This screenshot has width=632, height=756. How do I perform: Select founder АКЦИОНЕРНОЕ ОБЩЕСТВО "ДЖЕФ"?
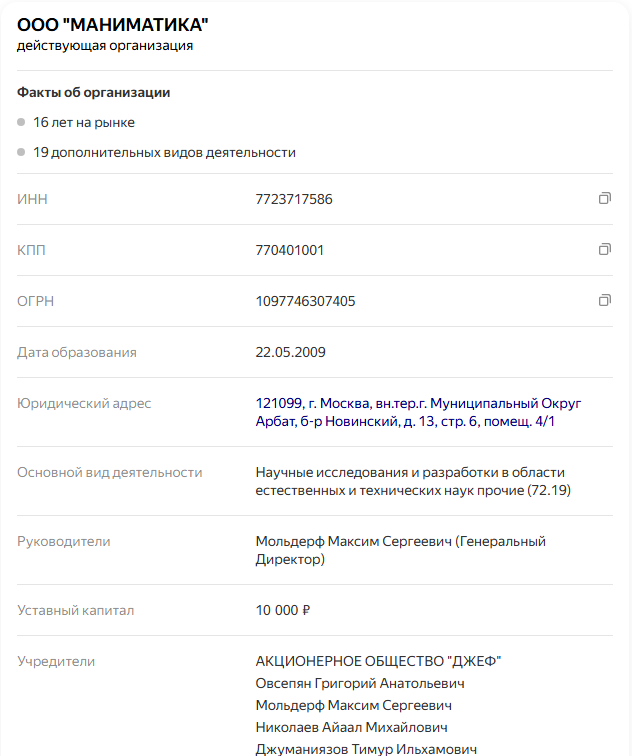(378, 661)
